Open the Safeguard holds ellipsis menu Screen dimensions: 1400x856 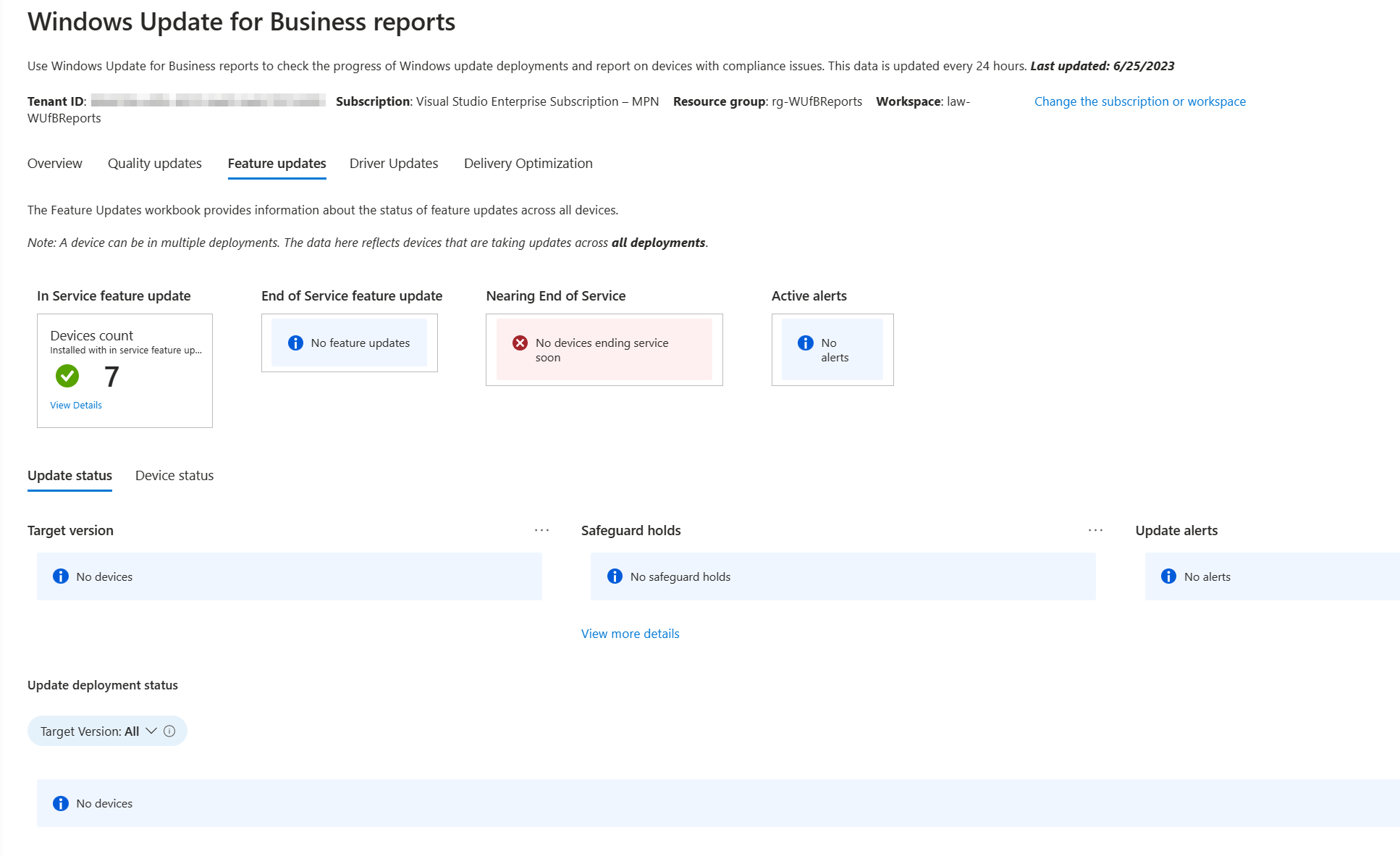(1096, 530)
